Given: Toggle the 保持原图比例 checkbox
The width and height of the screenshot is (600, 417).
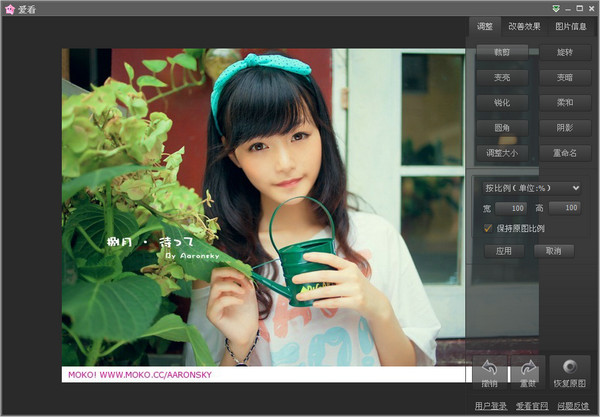Looking at the screenshot, I should (488, 228).
